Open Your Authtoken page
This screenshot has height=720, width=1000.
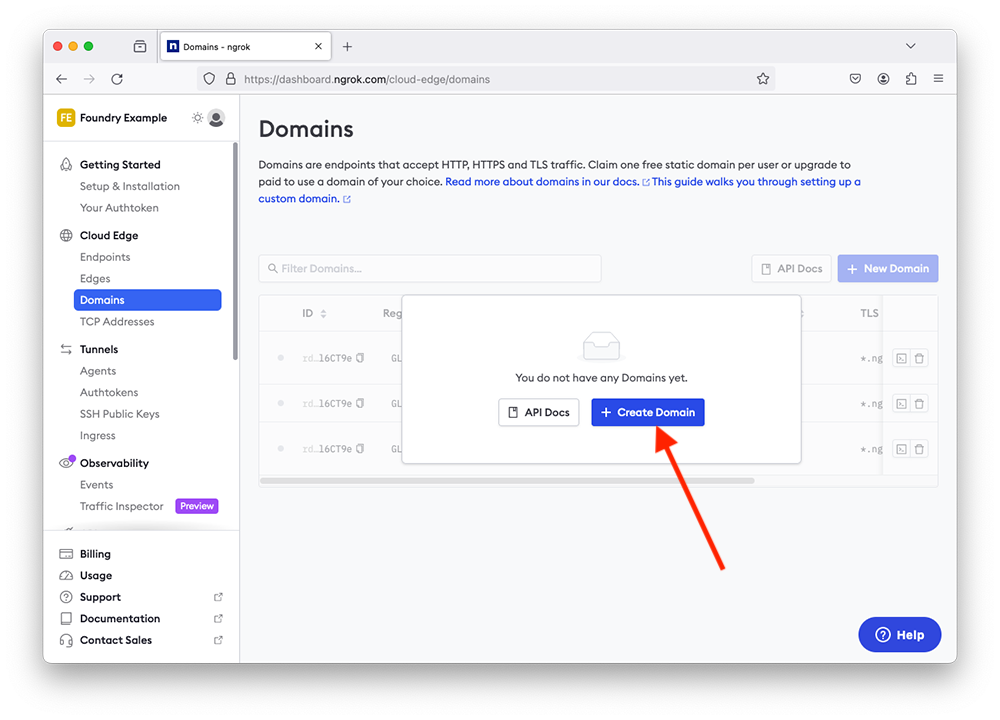click(x=119, y=208)
